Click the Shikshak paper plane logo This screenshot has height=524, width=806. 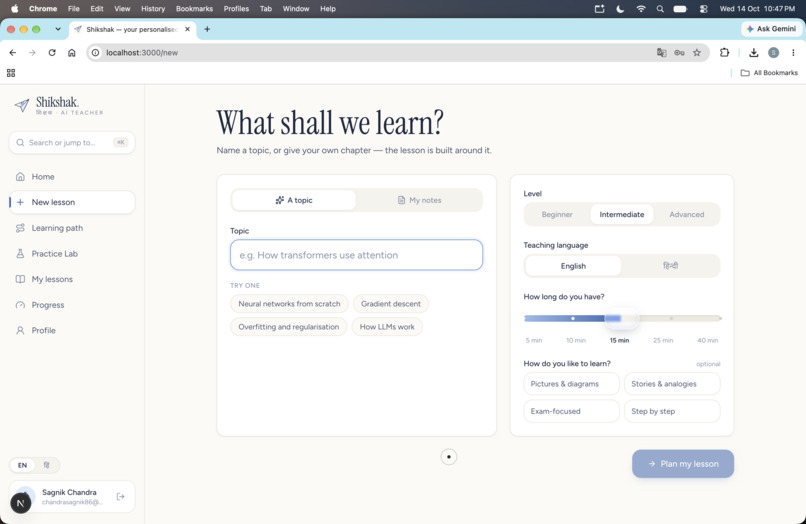(22, 105)
